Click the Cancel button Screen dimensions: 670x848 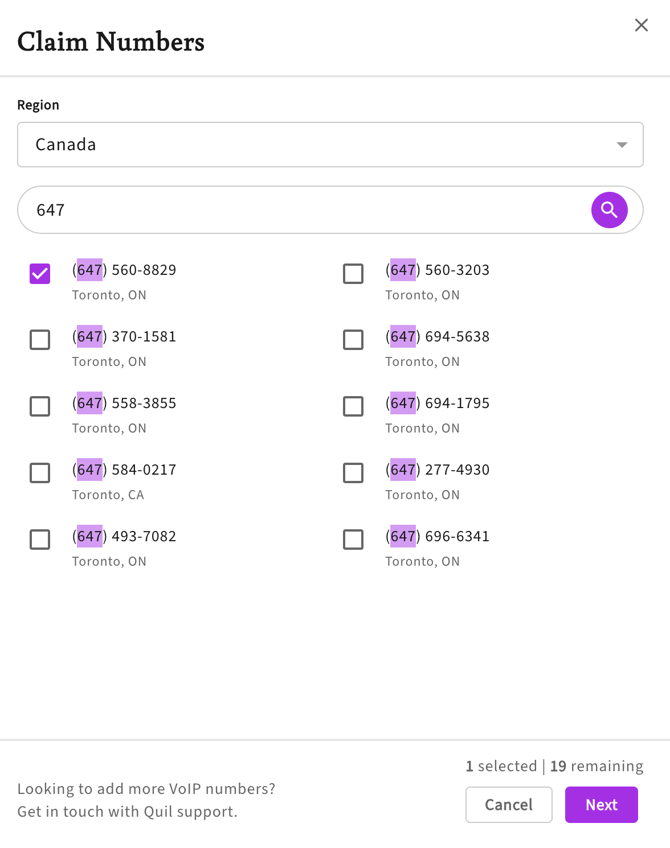tap(508, 805)
